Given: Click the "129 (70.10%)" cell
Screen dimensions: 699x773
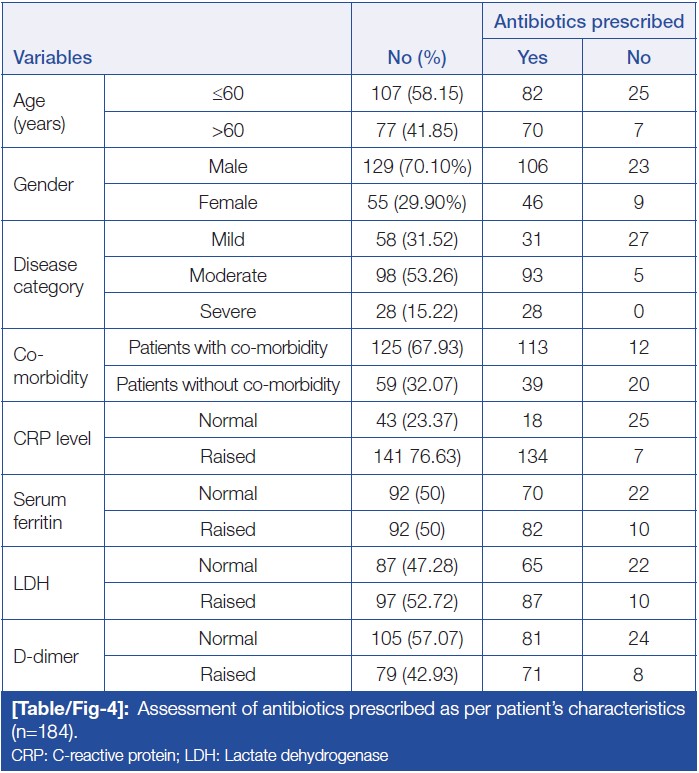Looking at the screenshot, I should coord(416,167).
